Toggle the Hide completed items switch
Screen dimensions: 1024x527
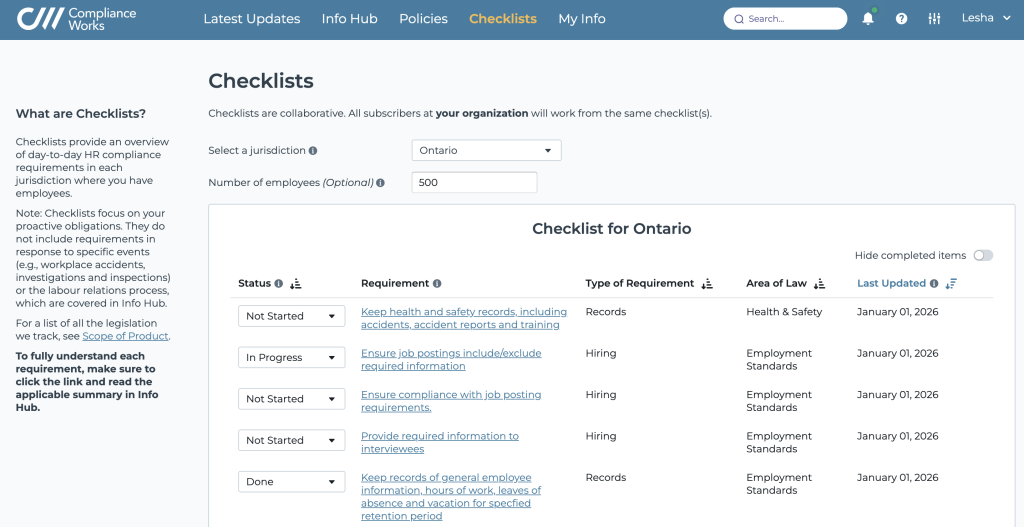click(x=983, y=256)
